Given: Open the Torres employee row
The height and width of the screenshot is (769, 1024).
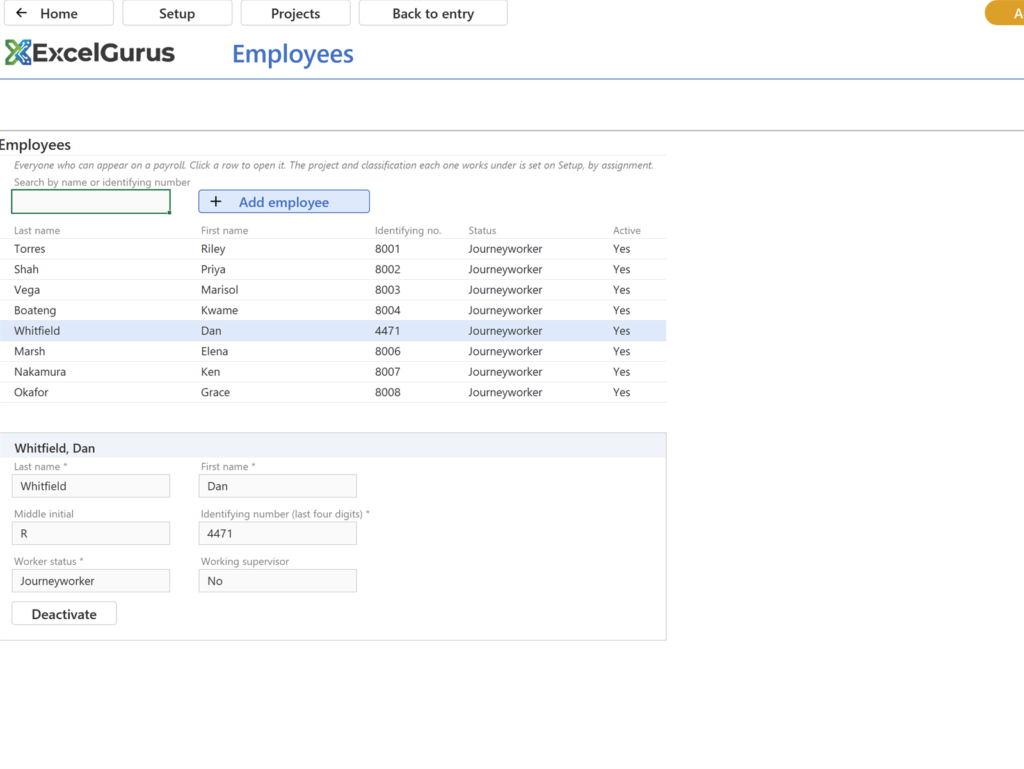Looking at the screenshot, I should pyautogui.click(x=333, y=249).
